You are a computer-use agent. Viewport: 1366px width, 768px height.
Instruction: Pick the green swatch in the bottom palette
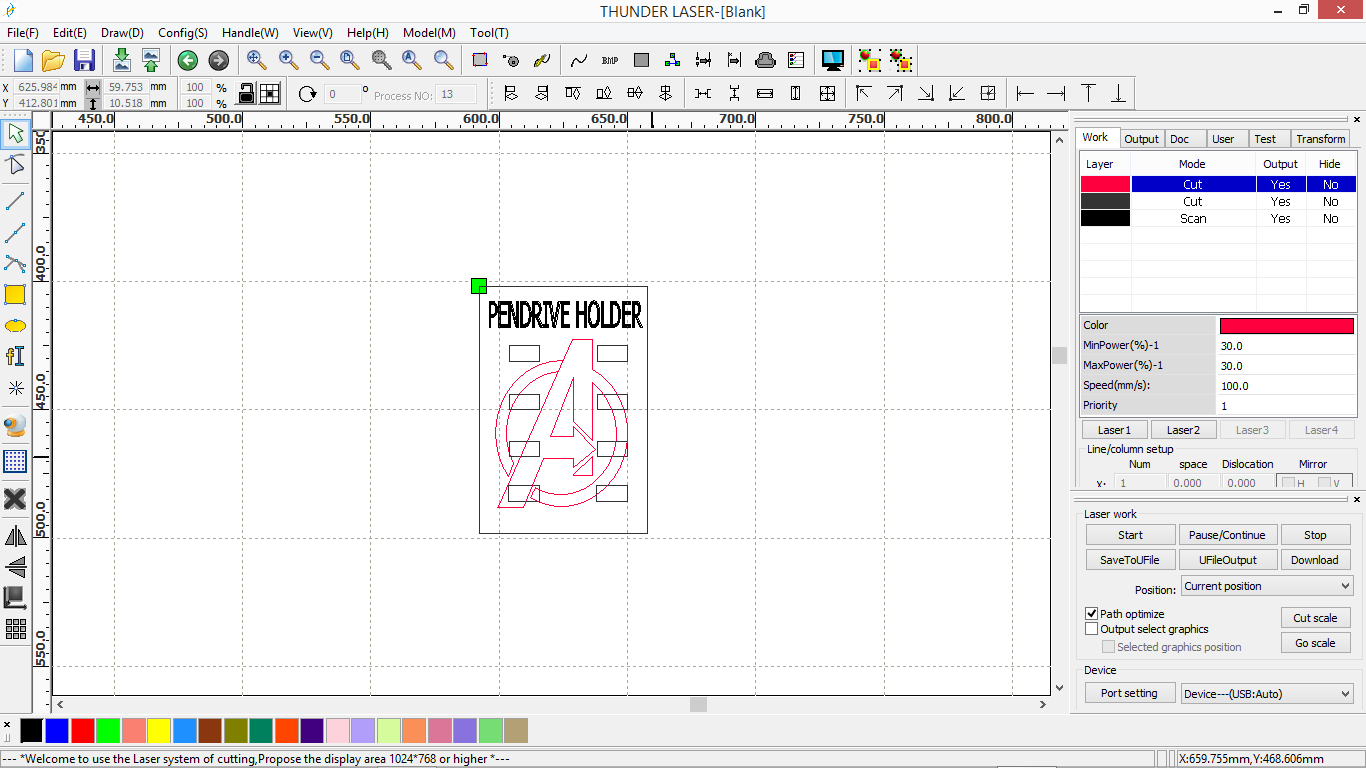[x=108, y=730]
